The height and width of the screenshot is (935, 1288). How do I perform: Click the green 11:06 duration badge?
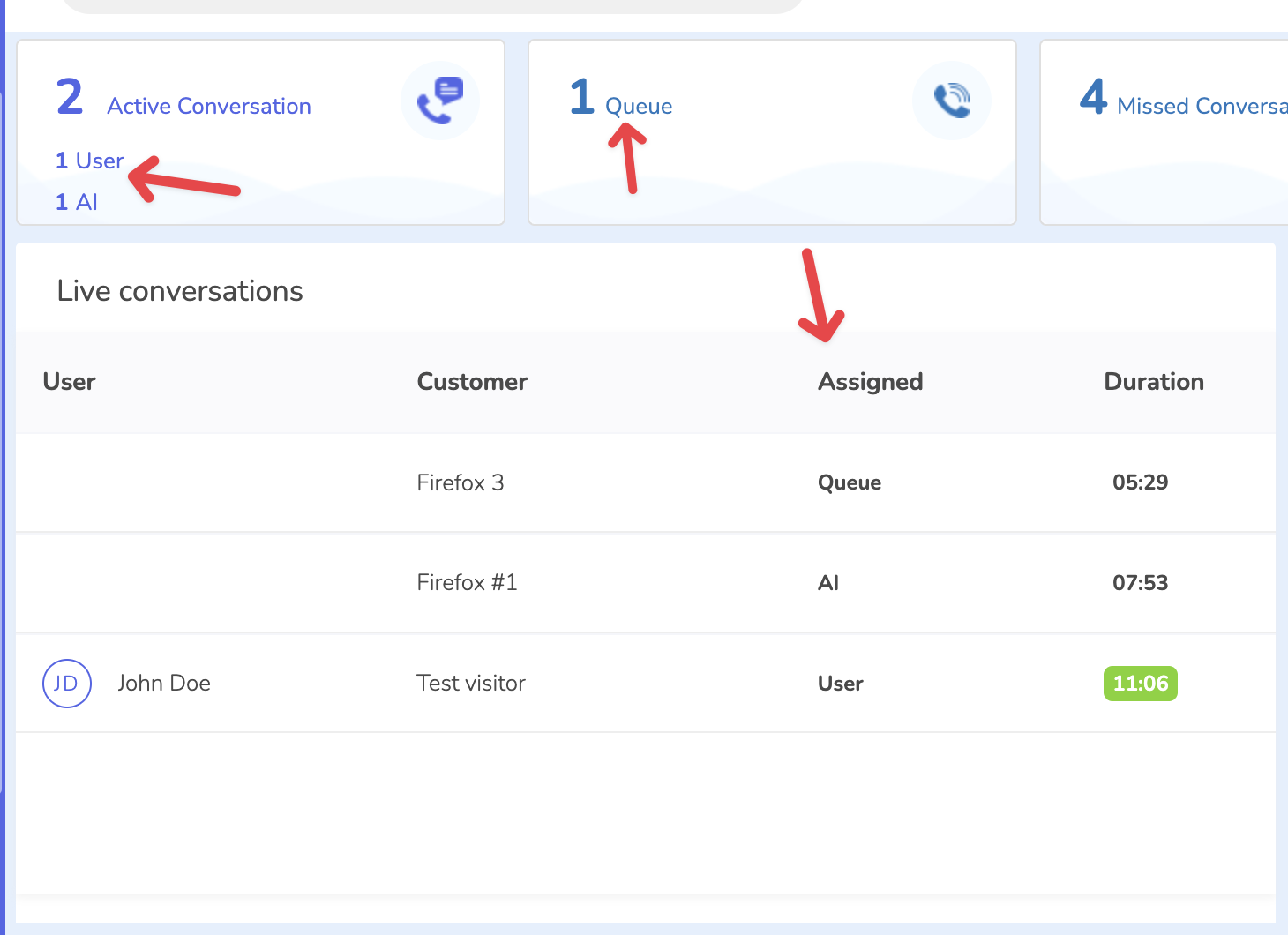click(x=1140, y=684)
